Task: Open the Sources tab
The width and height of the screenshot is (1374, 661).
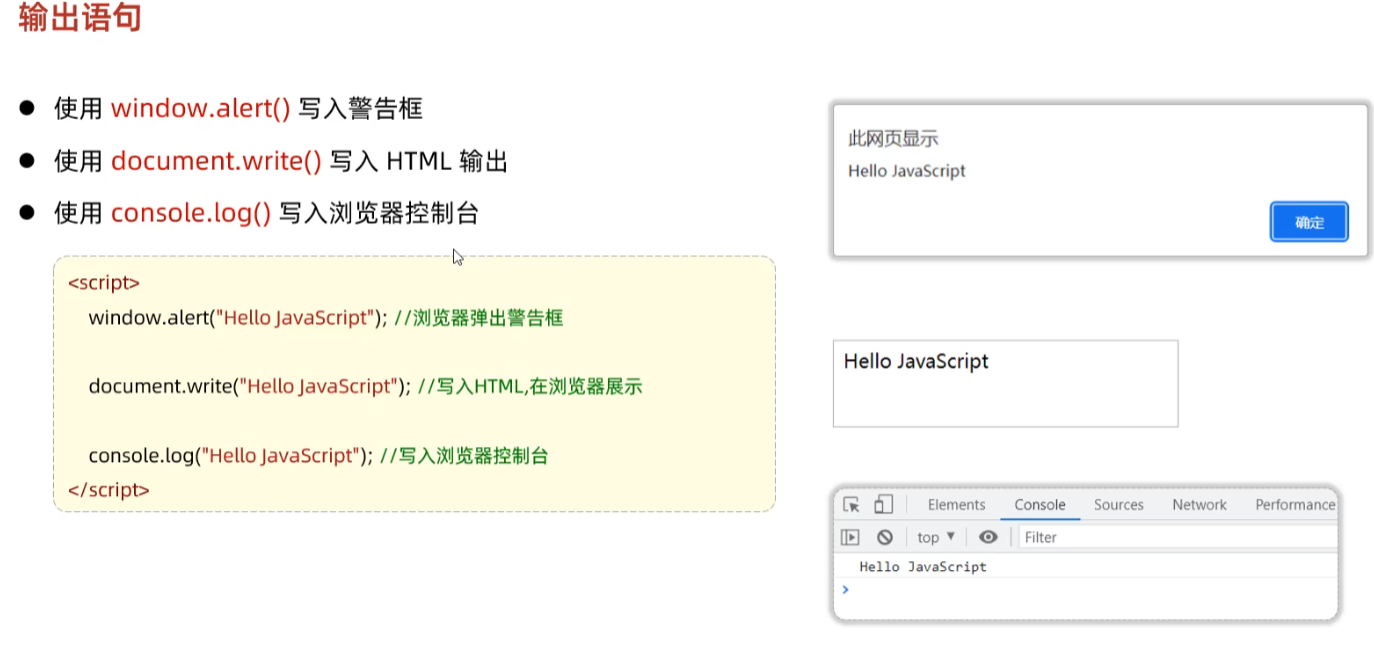Action: (1118, 505)
